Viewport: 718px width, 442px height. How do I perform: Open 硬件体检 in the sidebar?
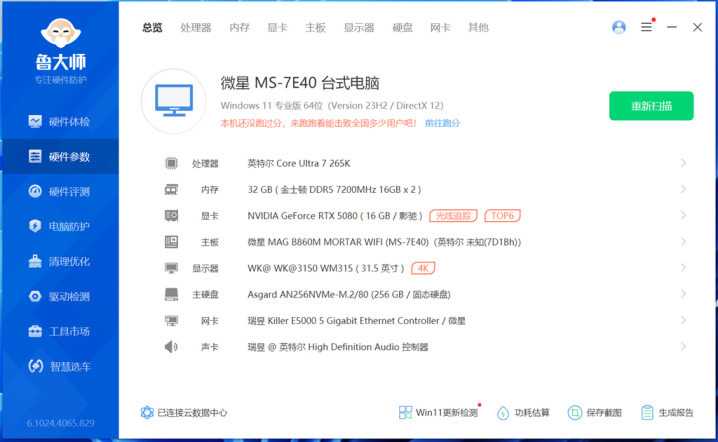pyautogui.click(x=60, y=121)
